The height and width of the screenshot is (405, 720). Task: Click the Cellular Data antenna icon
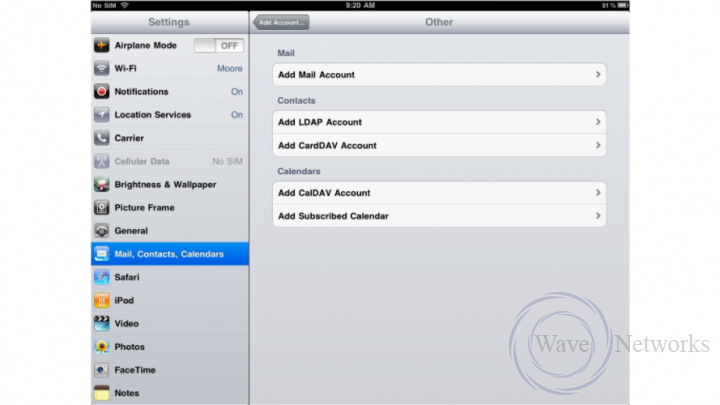tap(101, 161)
